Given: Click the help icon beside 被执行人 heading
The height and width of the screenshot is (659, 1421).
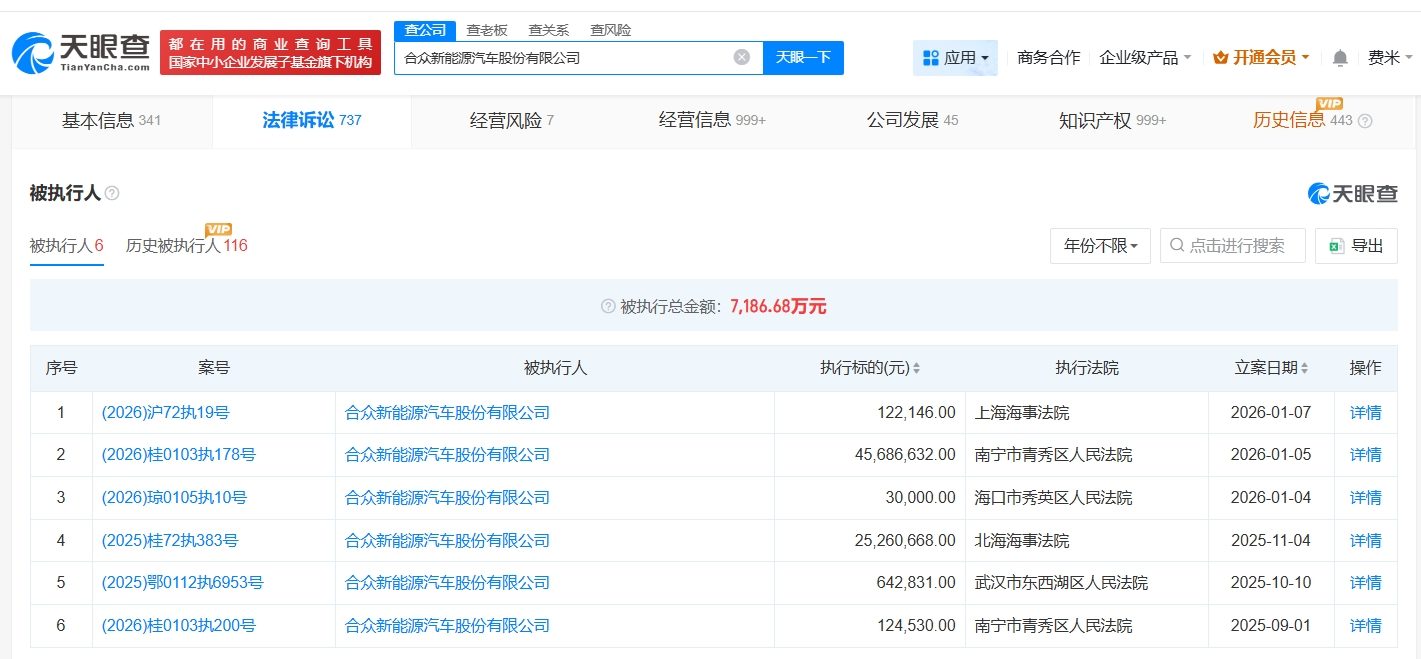Looking at the screenshot, I should (x=112, y=194).
